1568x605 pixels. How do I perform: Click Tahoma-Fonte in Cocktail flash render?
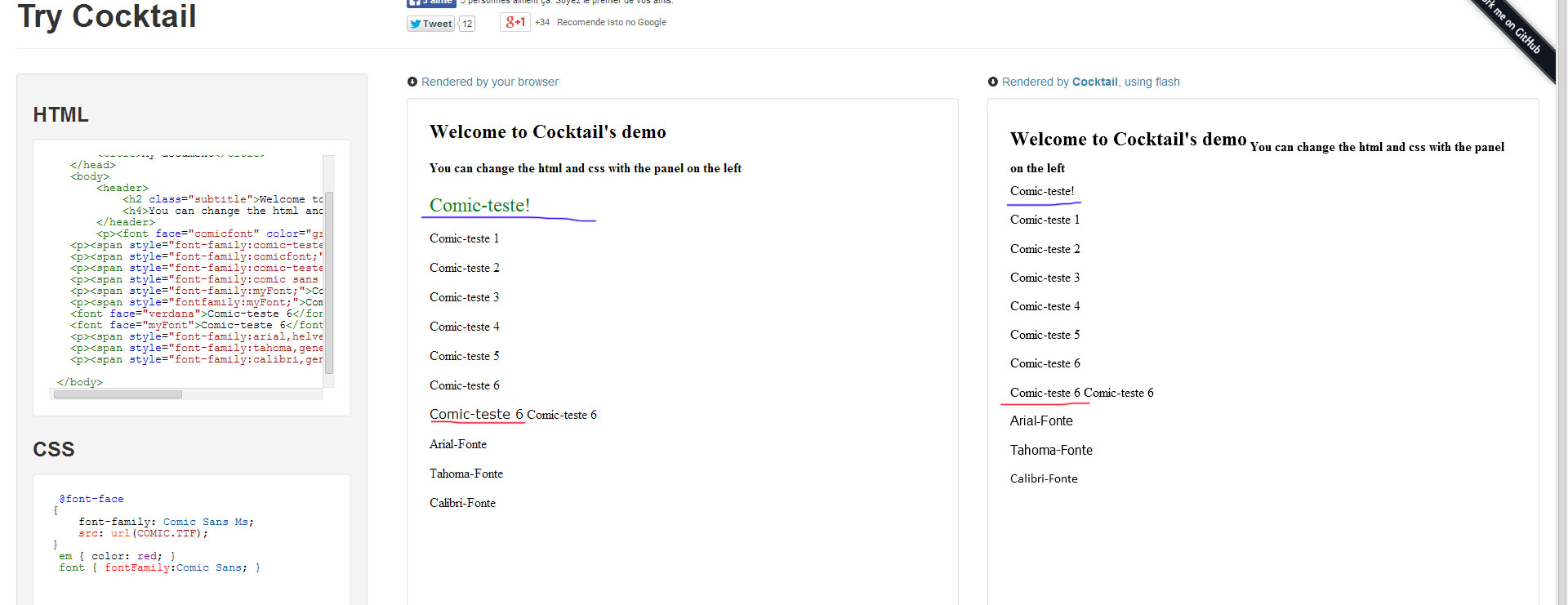point(1051,451)
